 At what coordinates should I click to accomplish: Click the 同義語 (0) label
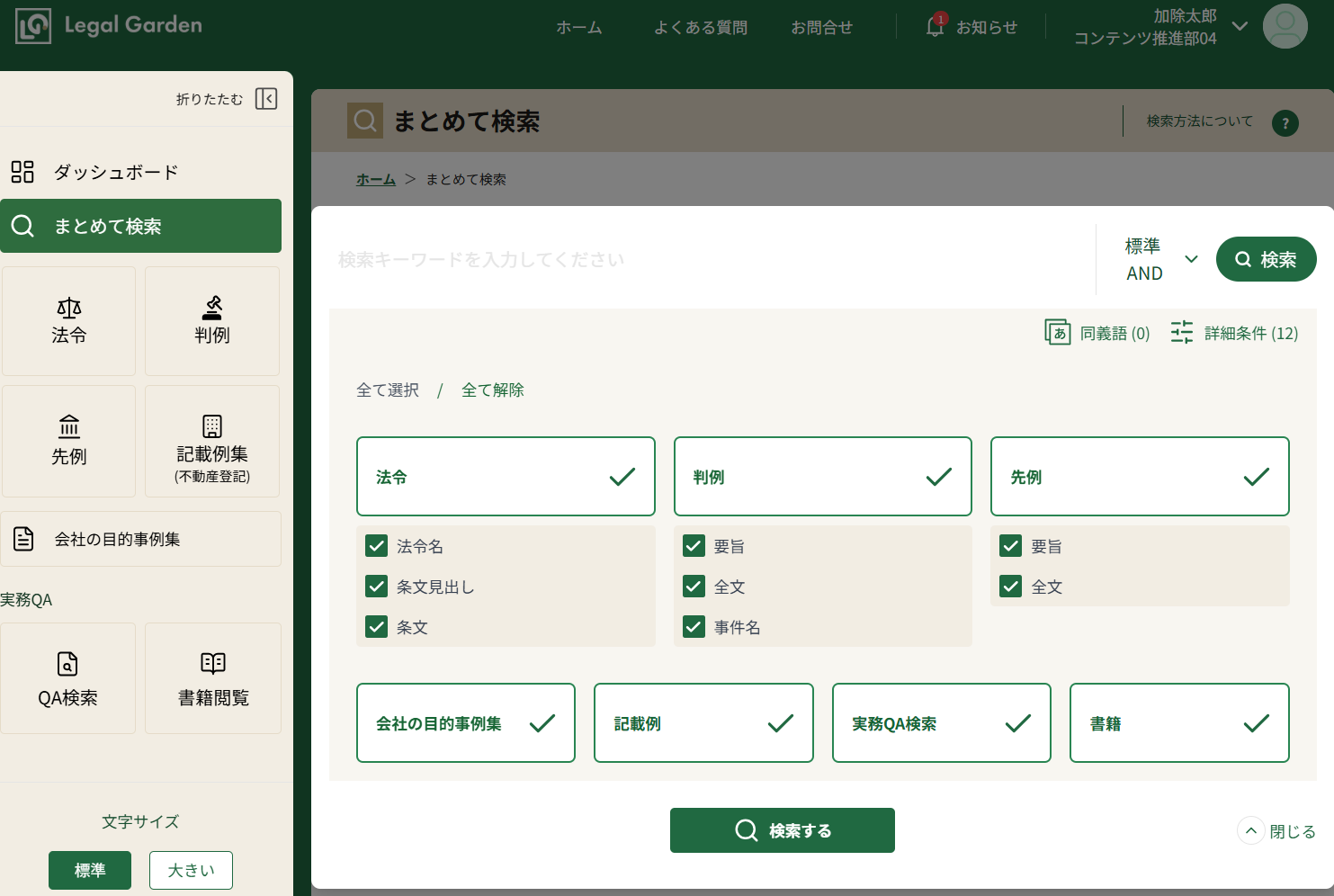(x=1115, y=333)
